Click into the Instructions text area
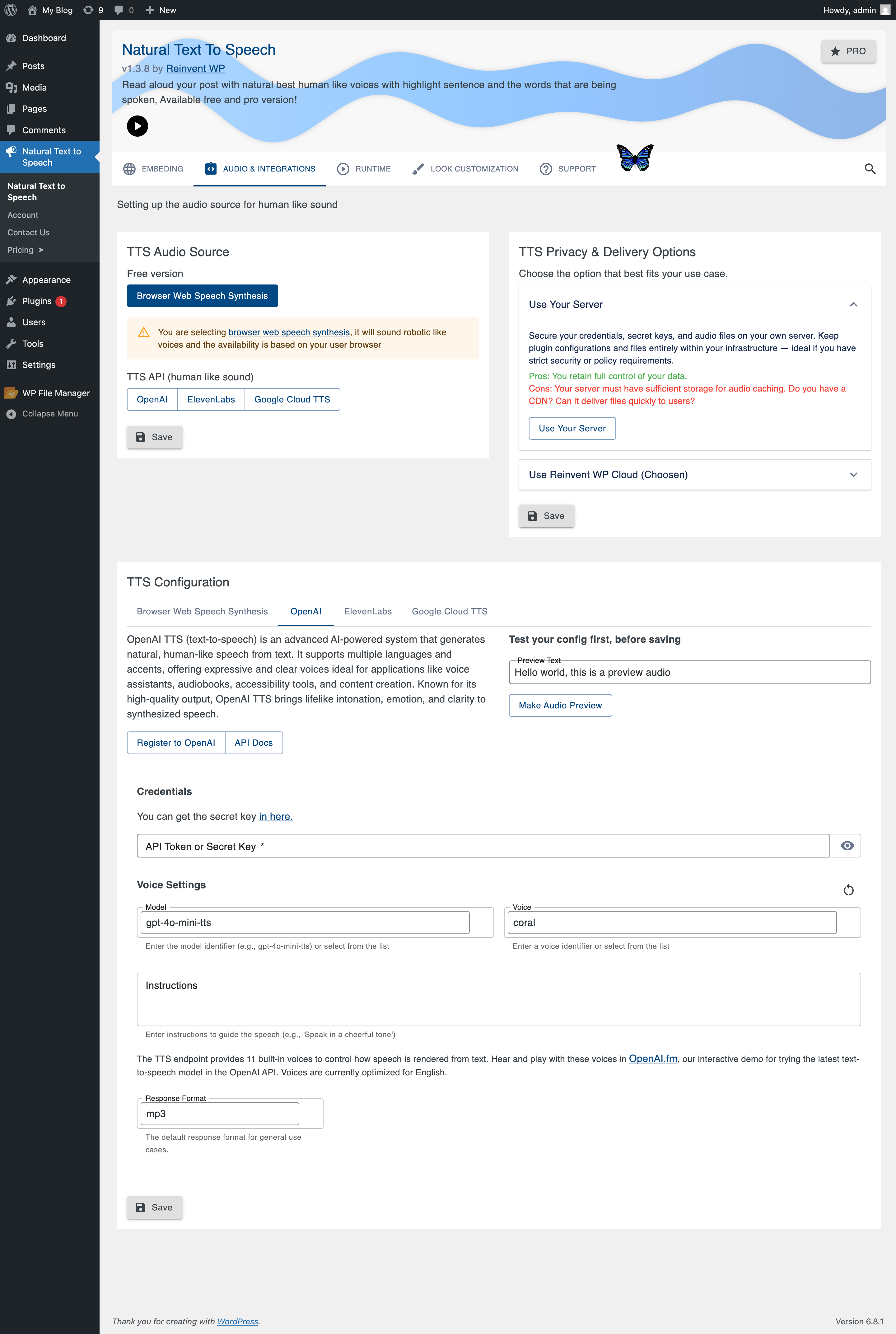The height and width of the screenshot is (1334, 896). [x=498, y=999]
